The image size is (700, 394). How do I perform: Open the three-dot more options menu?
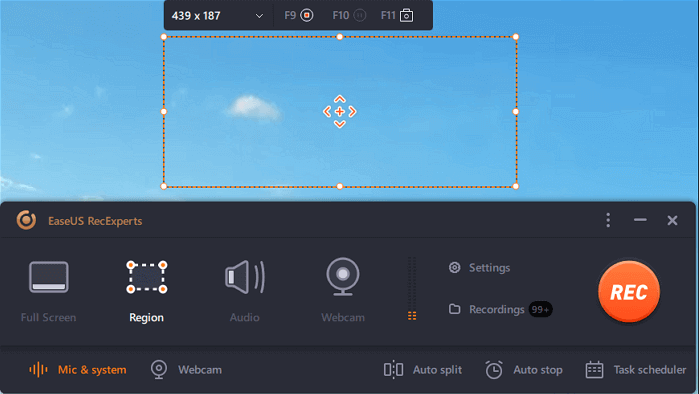(x=608, y=220)
